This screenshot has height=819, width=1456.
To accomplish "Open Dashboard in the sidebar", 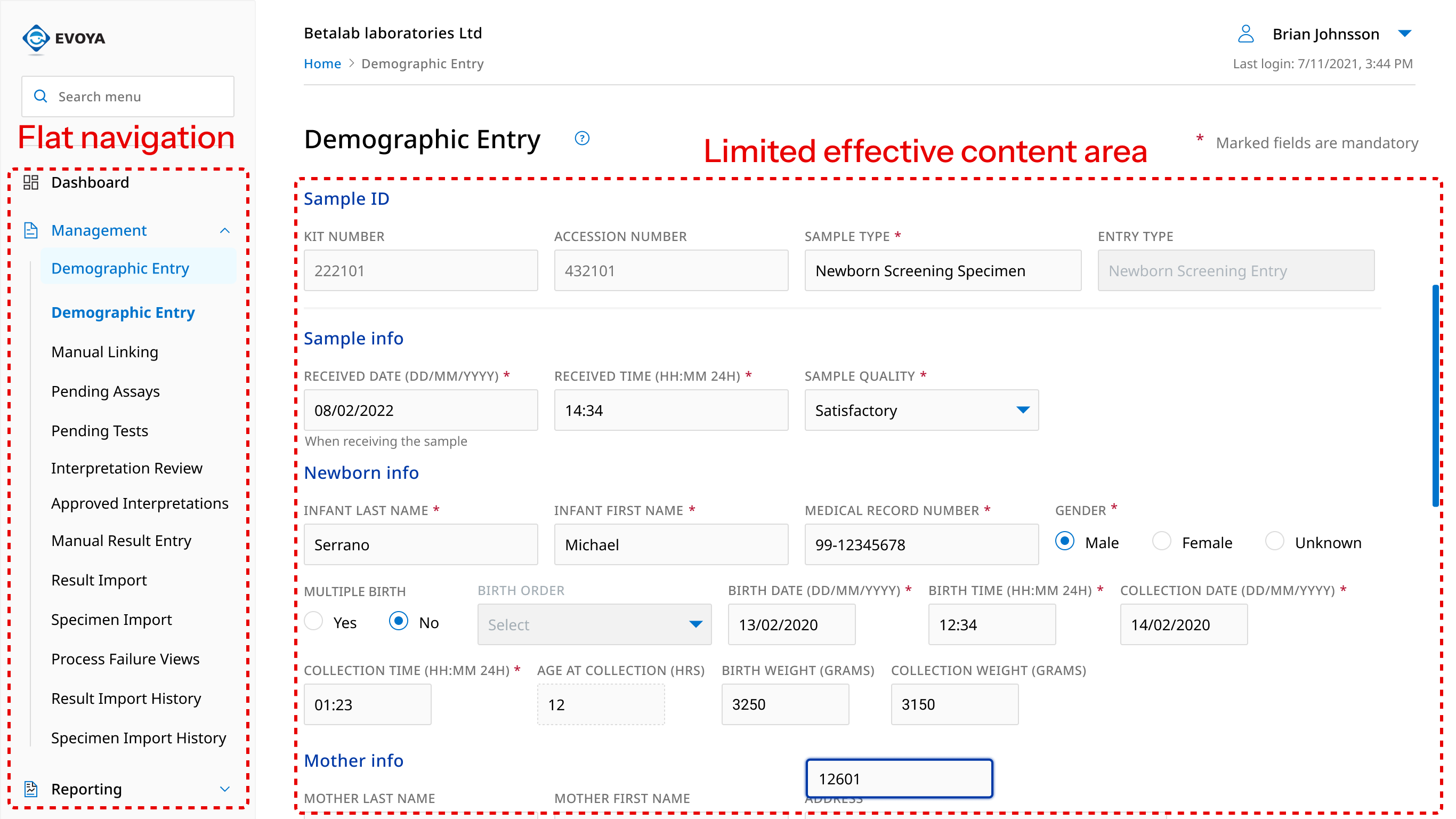I will pyautogui.click(x=91, y=183).
